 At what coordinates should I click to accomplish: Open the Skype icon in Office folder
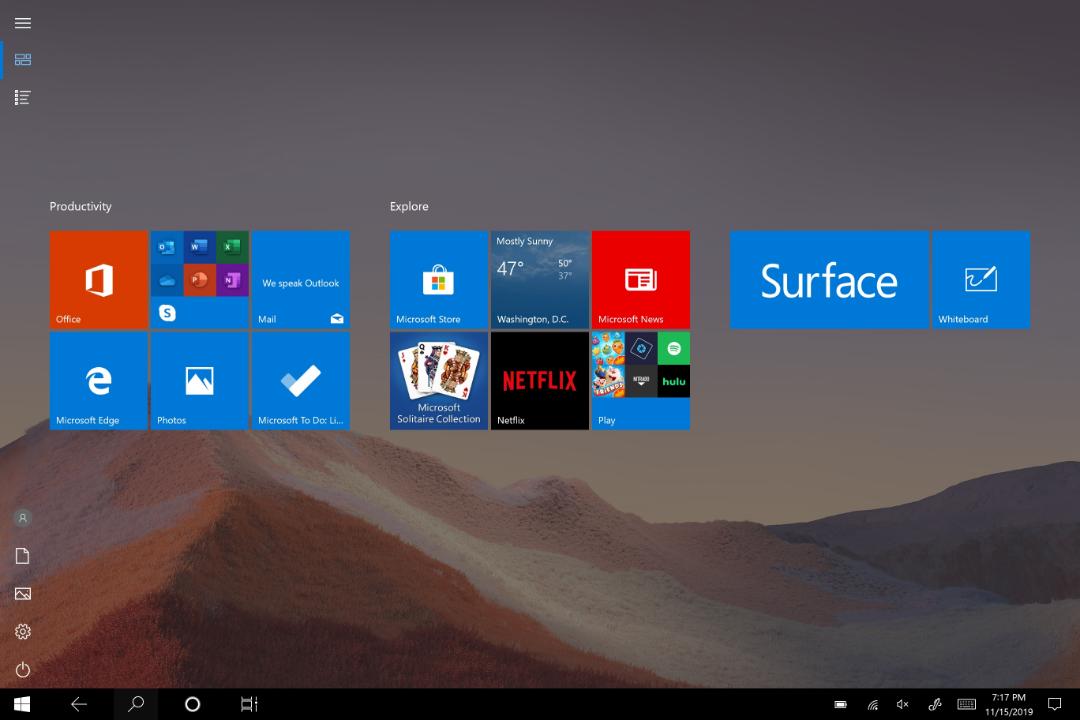pyautogui.click(x=167, y=313)
